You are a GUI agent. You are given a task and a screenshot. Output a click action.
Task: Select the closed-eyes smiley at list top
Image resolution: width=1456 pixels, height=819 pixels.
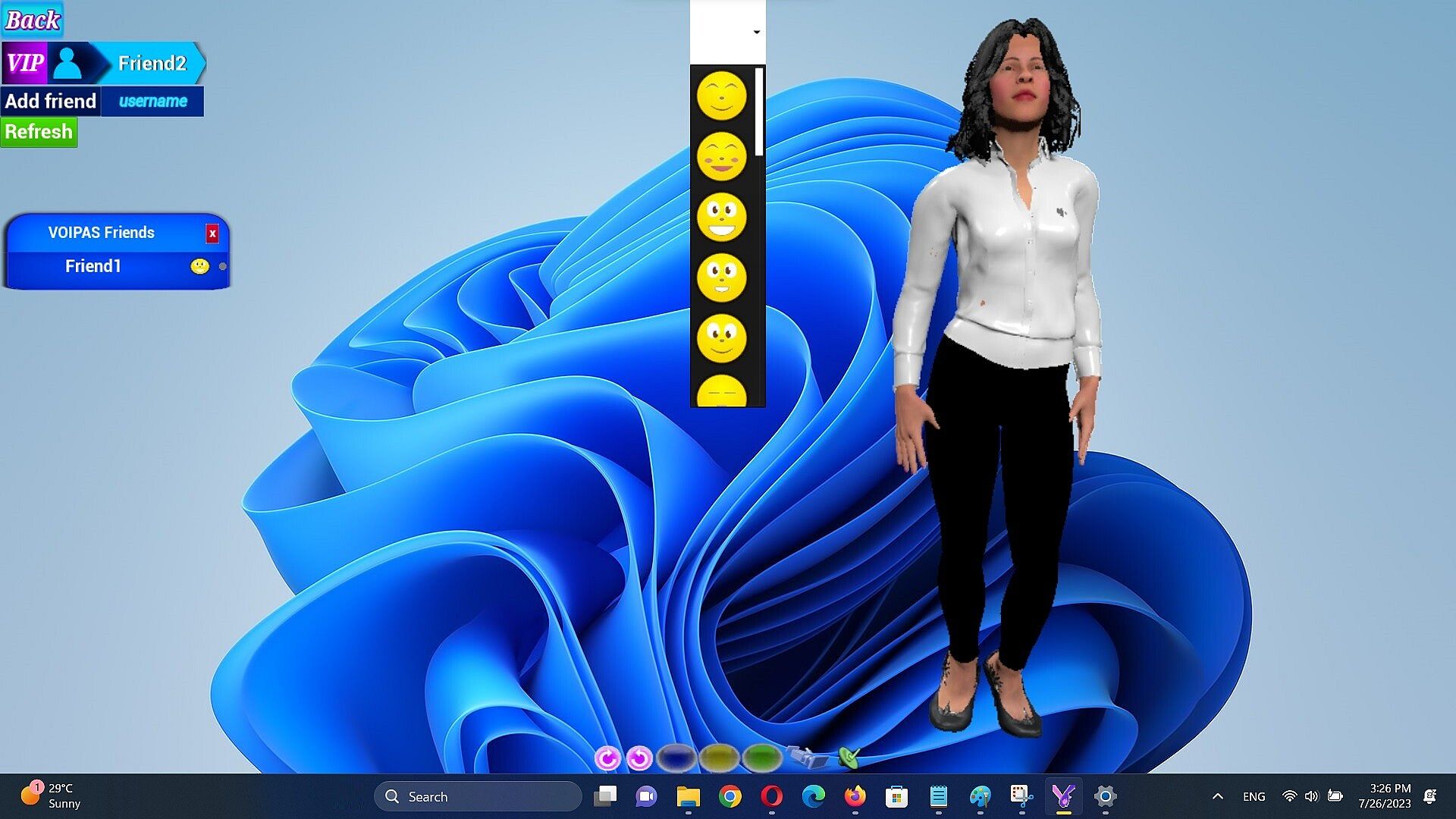coord(721,96)
